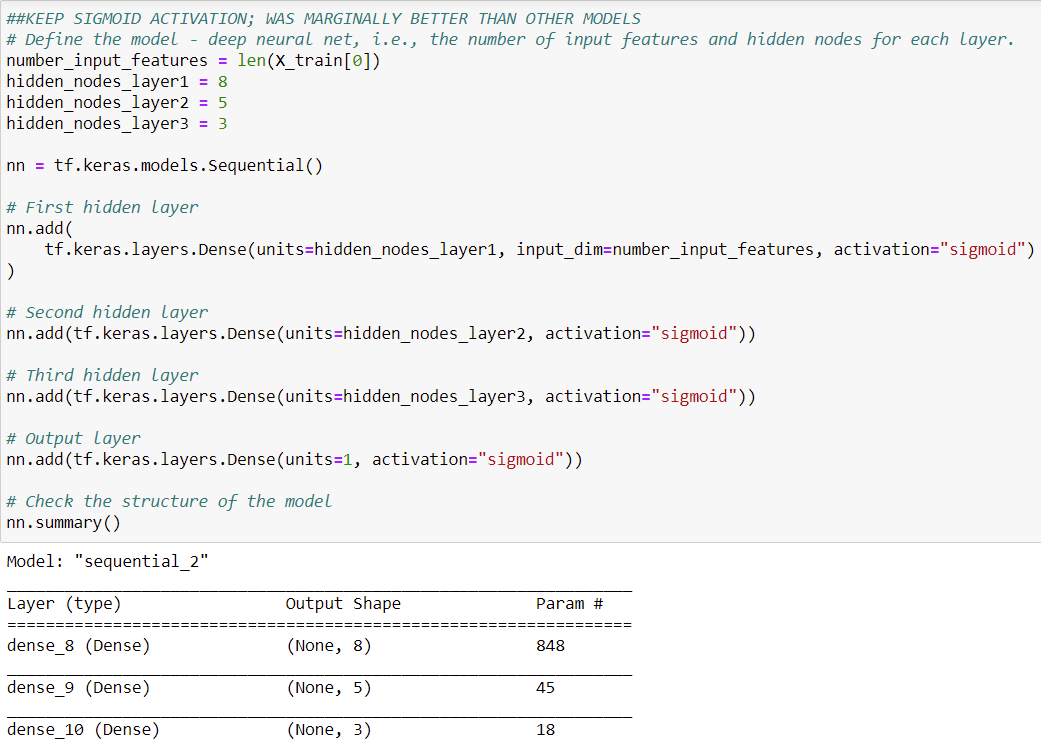The height and width of the screenshot is (753, 1041).
Task: Click the "Layer (type)" column header
Action: pyautogui.click(x=64, y=604)
